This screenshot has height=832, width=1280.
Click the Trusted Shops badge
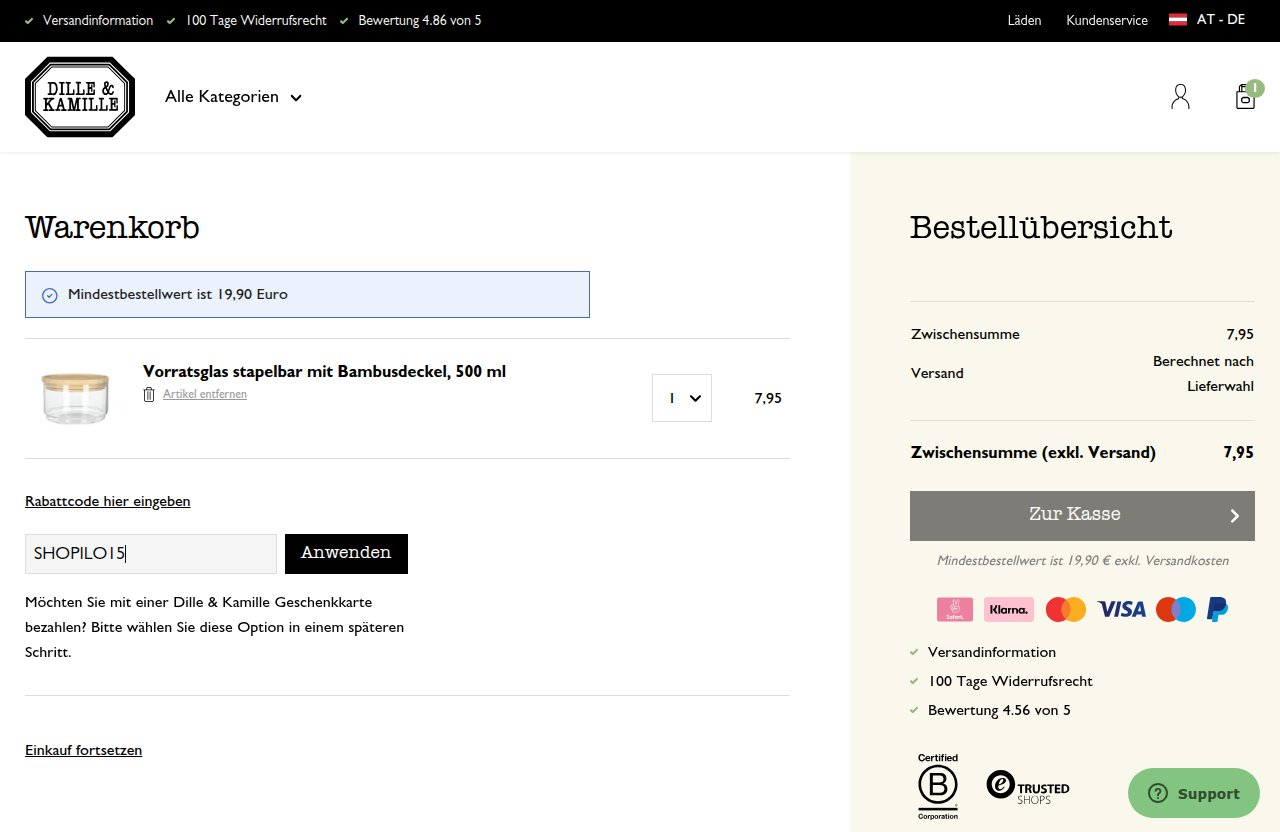[x=1028, y=787]
